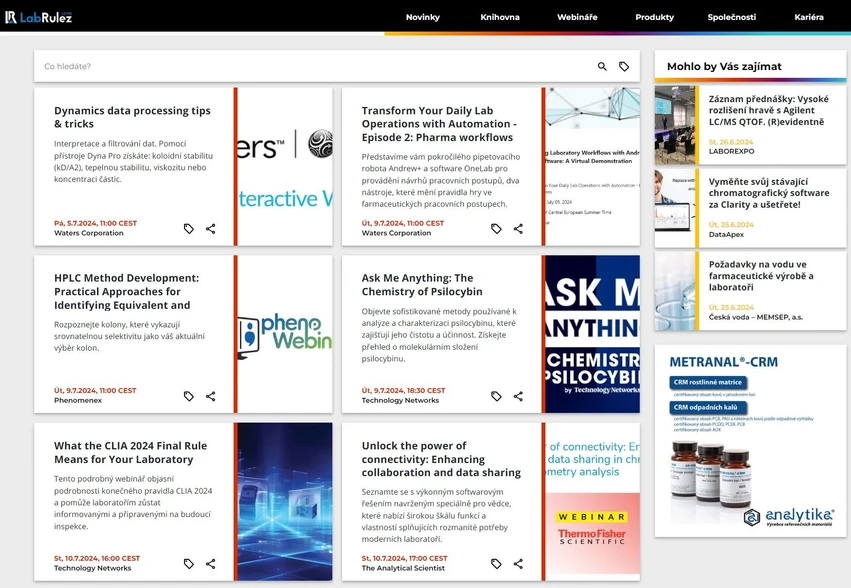Open the Knihovna menu item
The image size is (851, 588).
click(x=500, y=17)
